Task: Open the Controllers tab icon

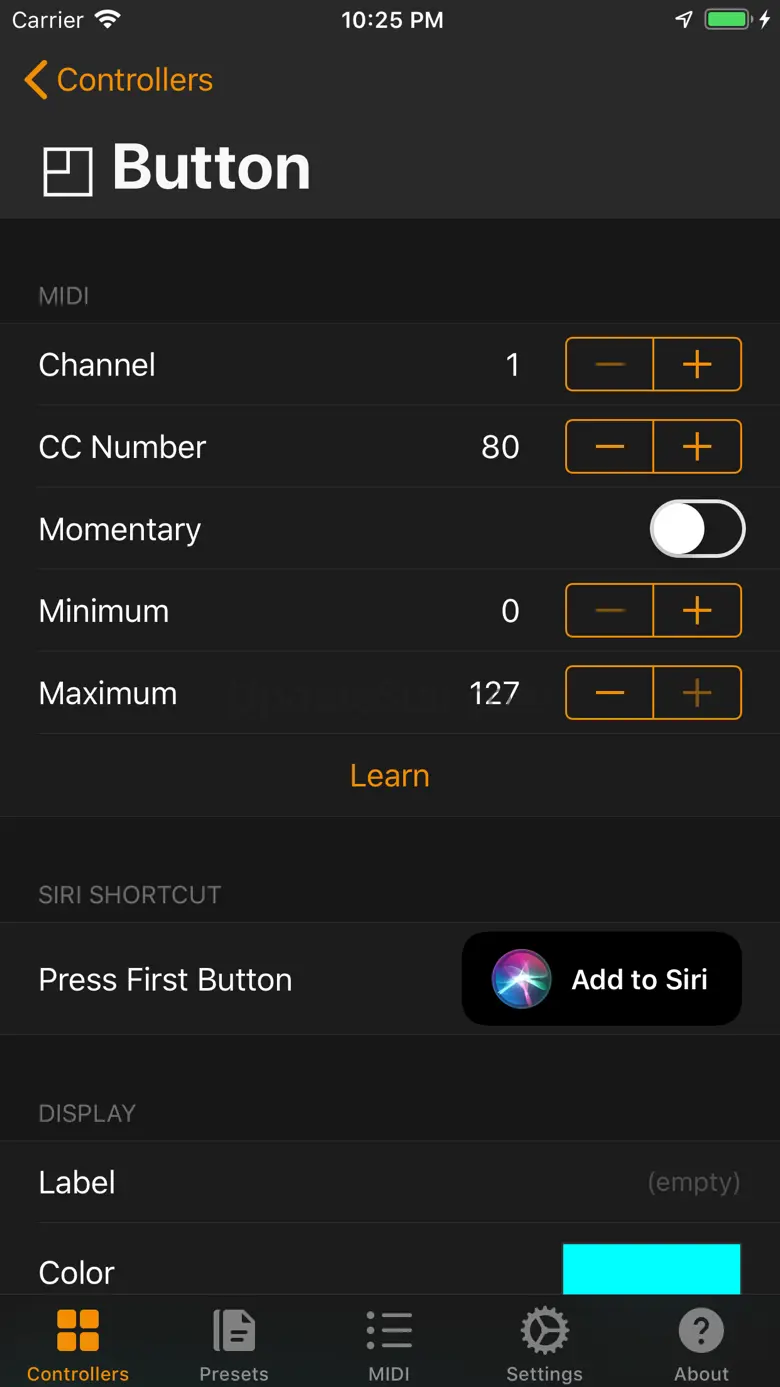Action: click(x=78, y=1332)
